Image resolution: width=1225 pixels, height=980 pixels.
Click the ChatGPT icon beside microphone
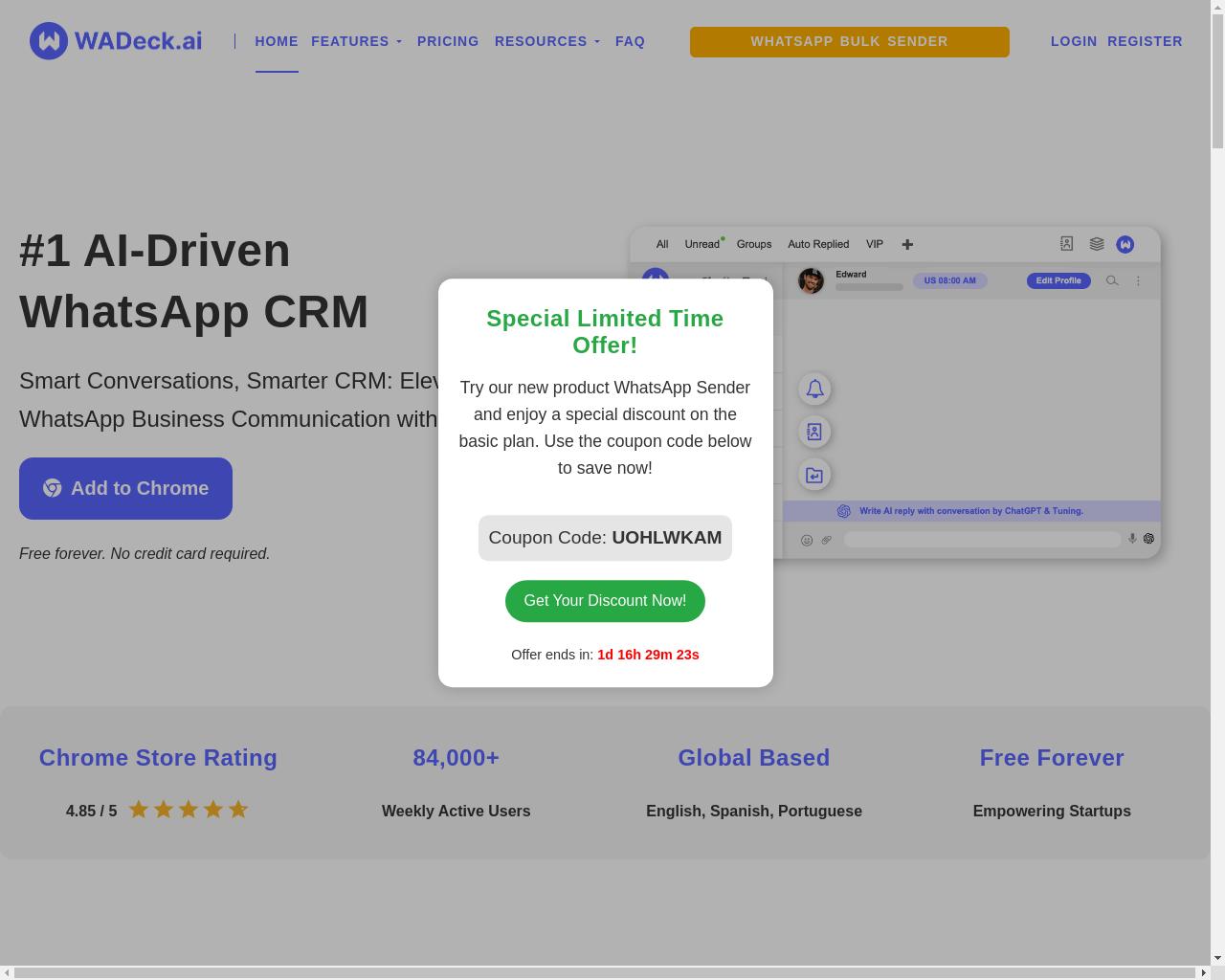(x=1148, y=539)
